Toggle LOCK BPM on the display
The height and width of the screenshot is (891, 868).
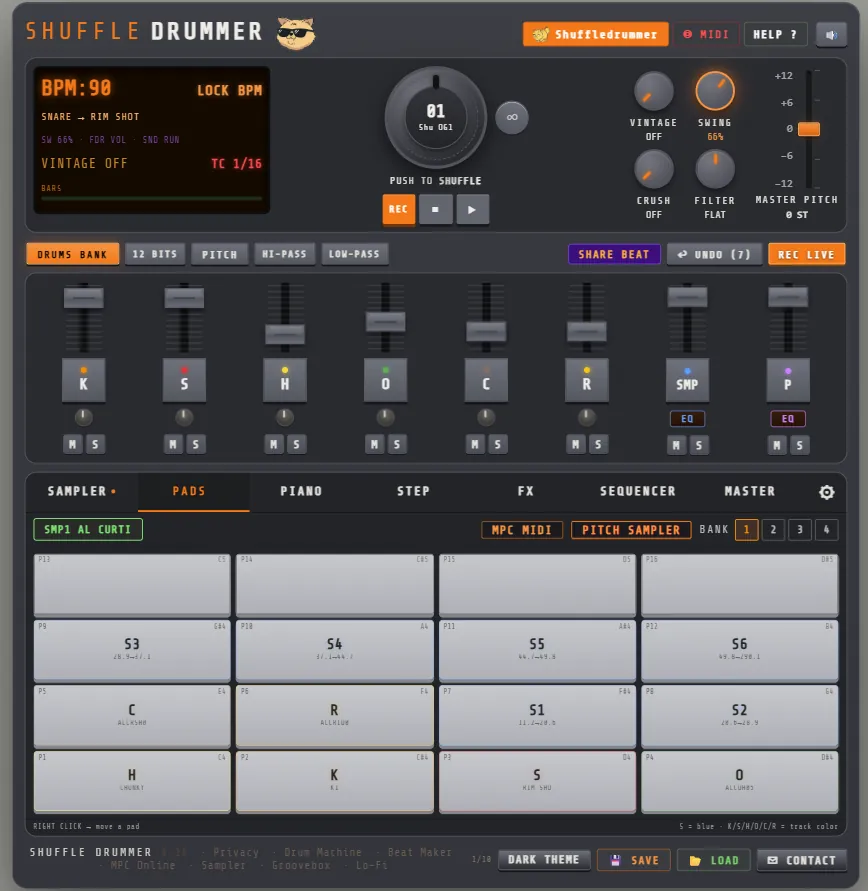pos(229,91)
